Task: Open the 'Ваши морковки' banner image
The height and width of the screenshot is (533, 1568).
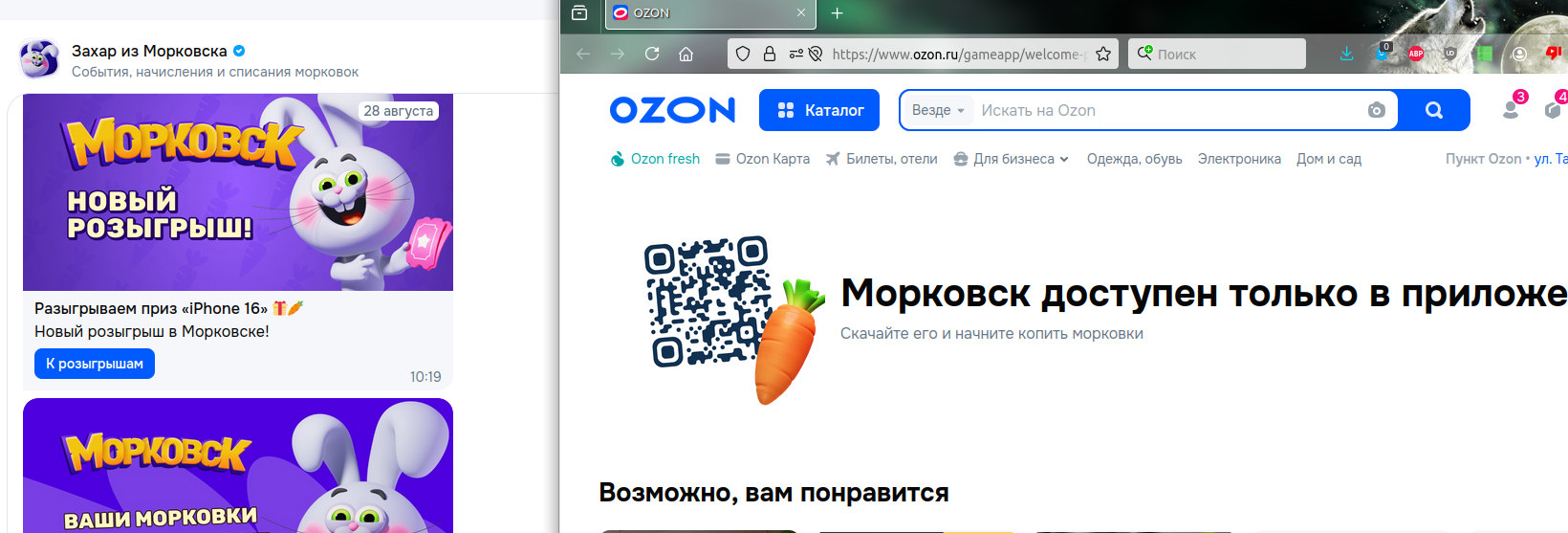Action: (238, 465)
